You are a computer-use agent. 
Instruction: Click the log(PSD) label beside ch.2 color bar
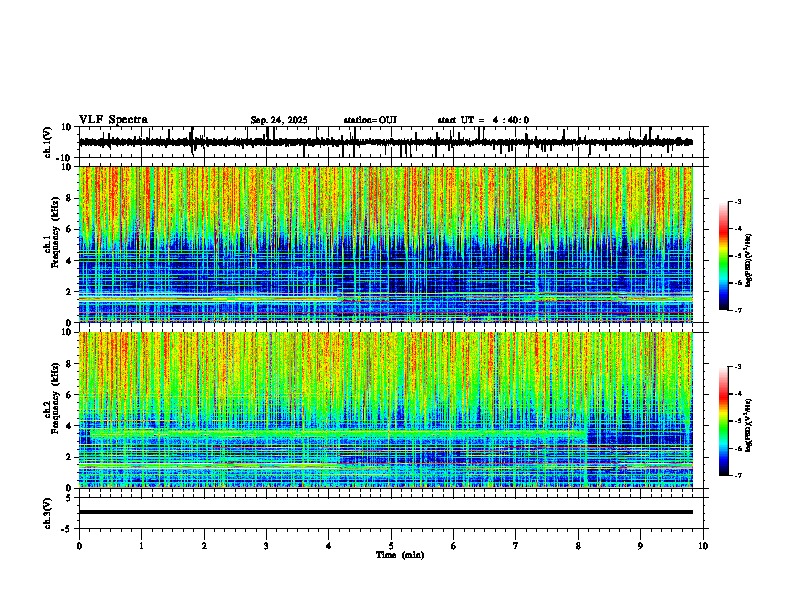749,425
